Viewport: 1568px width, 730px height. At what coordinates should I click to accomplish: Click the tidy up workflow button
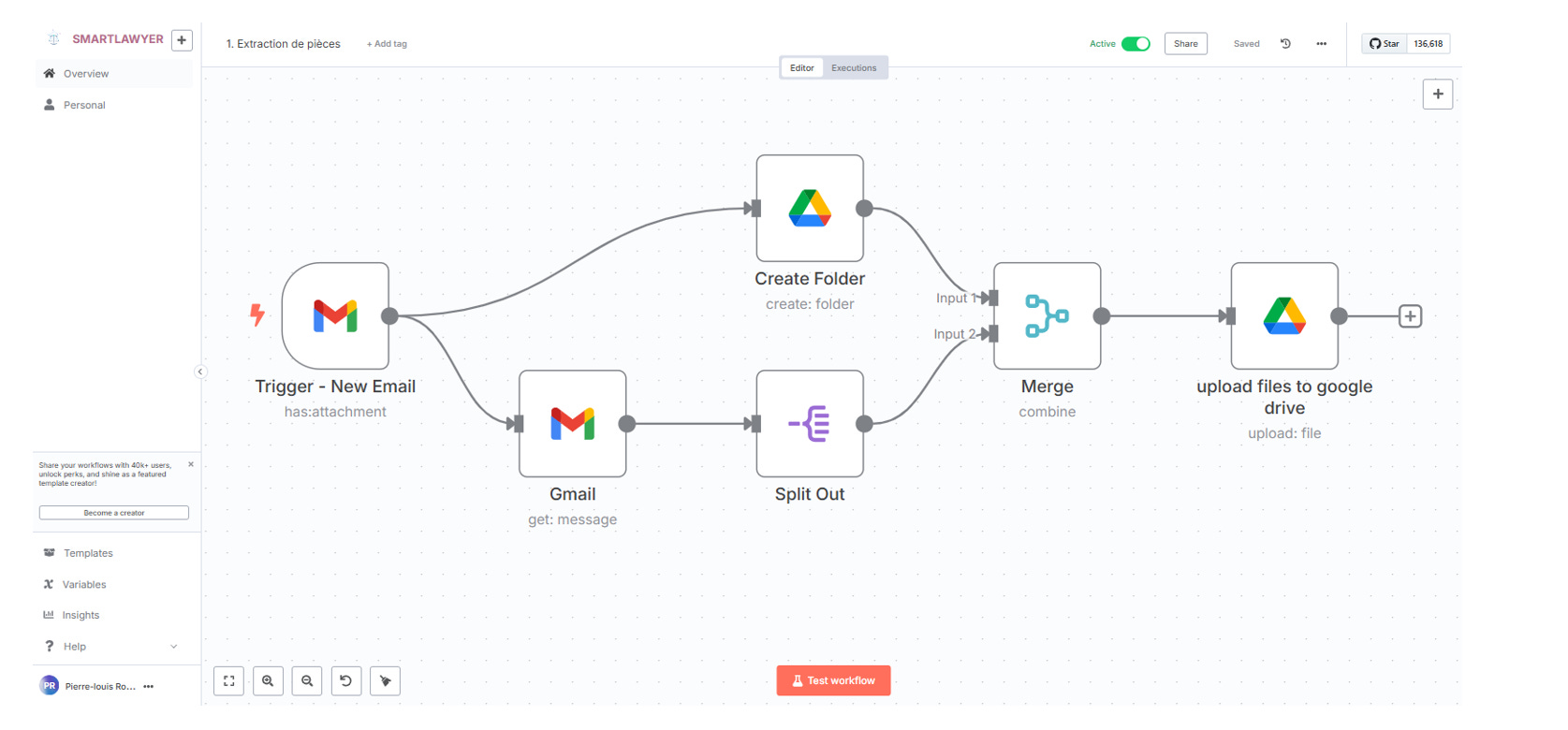[x=385, y=680]
